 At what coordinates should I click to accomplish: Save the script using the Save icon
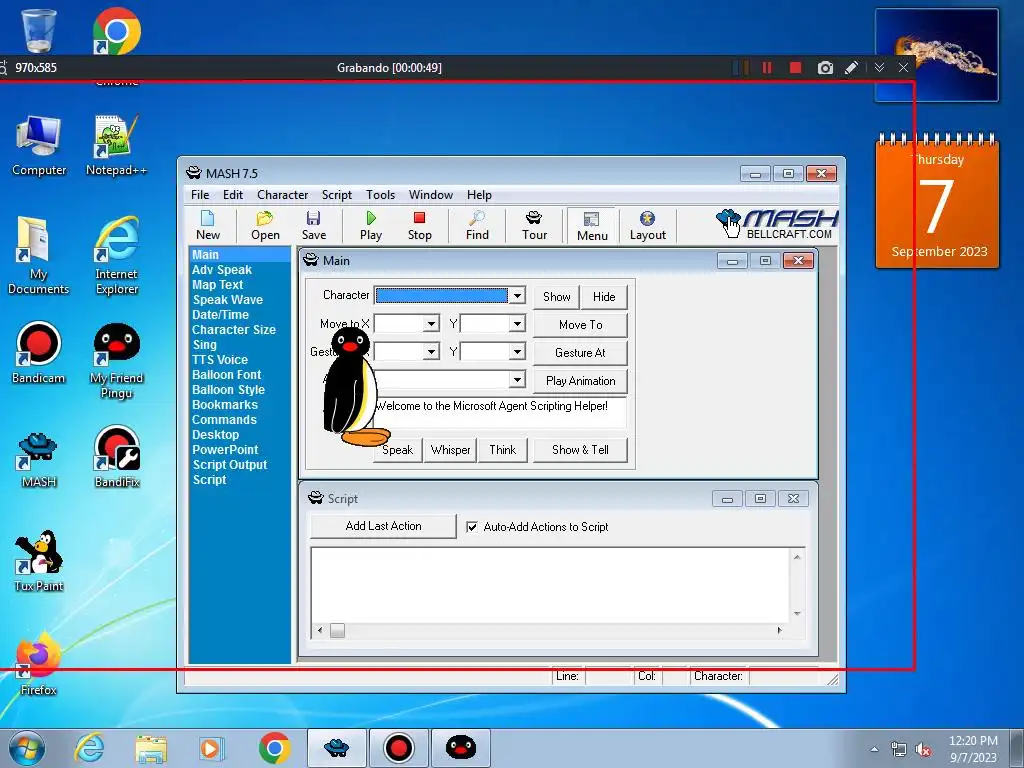pos(313,226)
